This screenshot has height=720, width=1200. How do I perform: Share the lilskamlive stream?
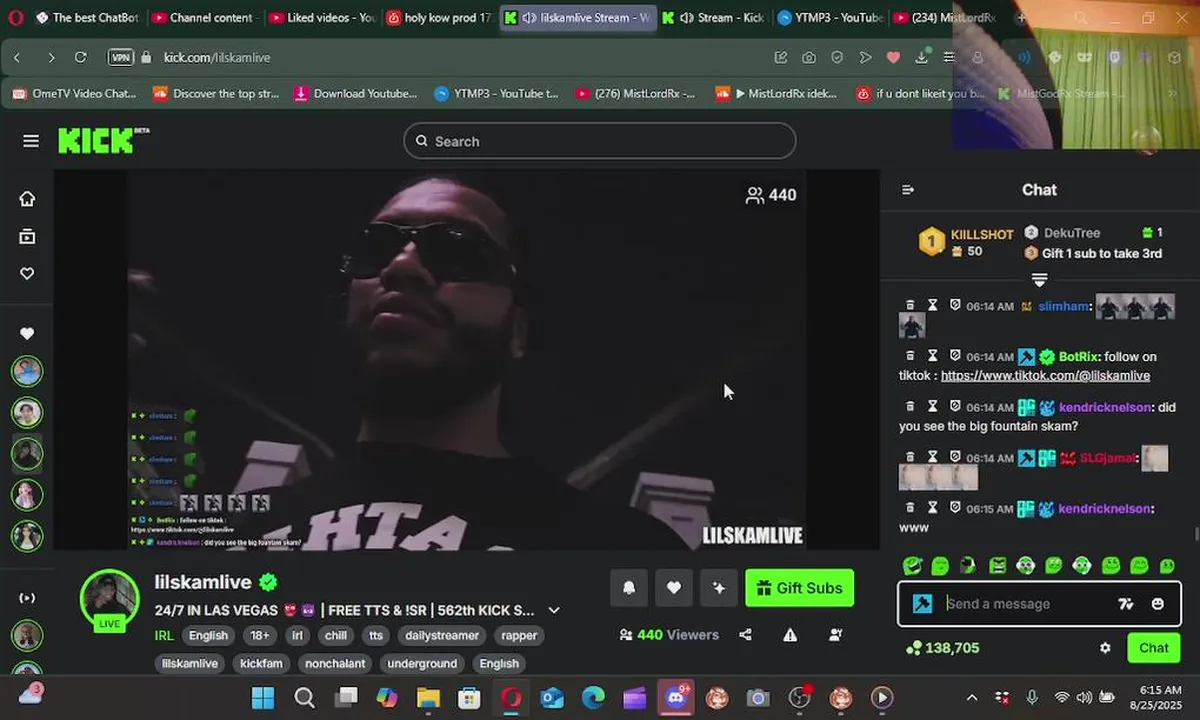coord(745,635)
